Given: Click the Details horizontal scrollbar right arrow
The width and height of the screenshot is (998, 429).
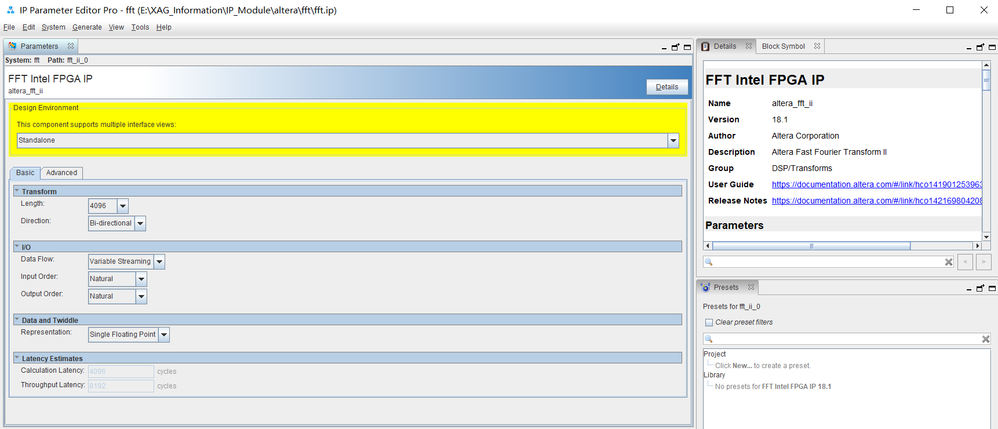Looking at the screenshot, I should [x=978, y=246].
